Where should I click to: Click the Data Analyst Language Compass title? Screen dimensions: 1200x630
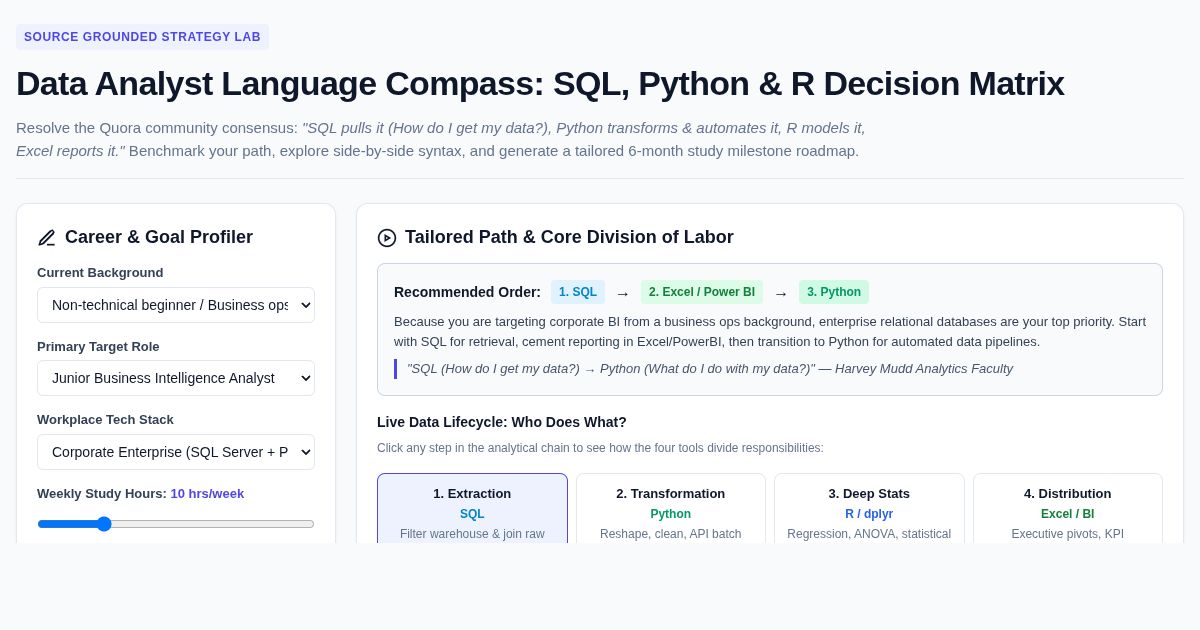[x=540, y=83]
